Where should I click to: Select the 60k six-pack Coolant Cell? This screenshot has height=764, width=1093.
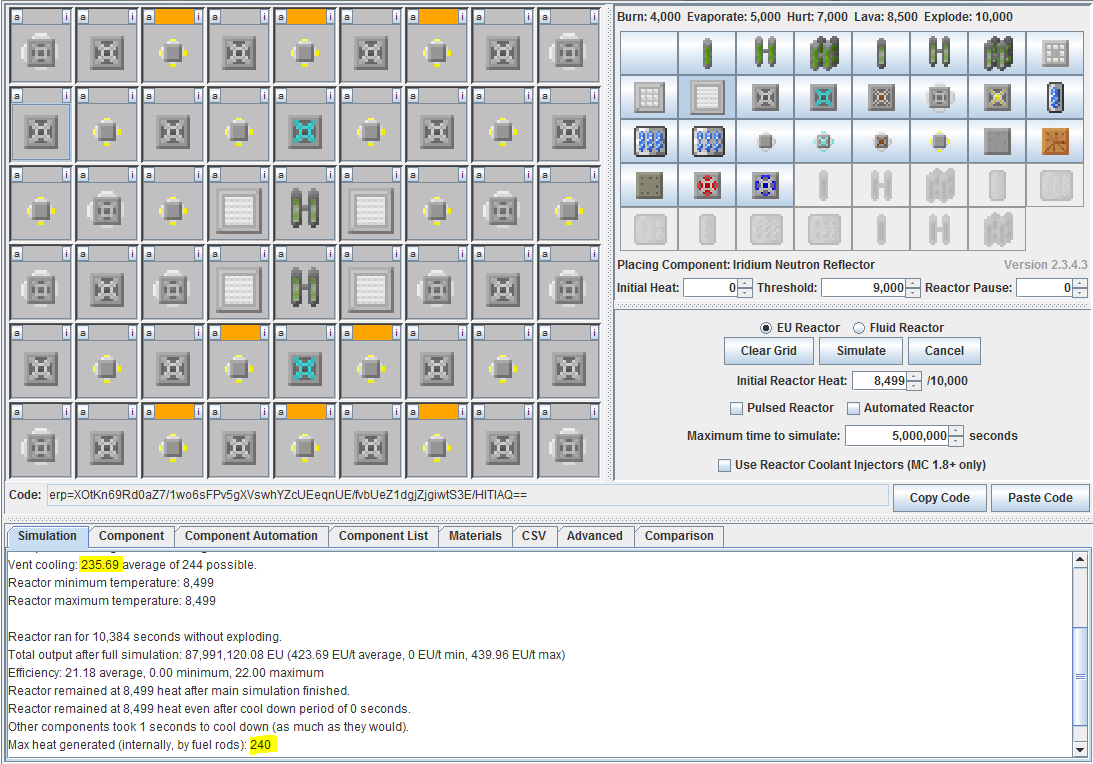pyautogui.click(x=708, y=142)
